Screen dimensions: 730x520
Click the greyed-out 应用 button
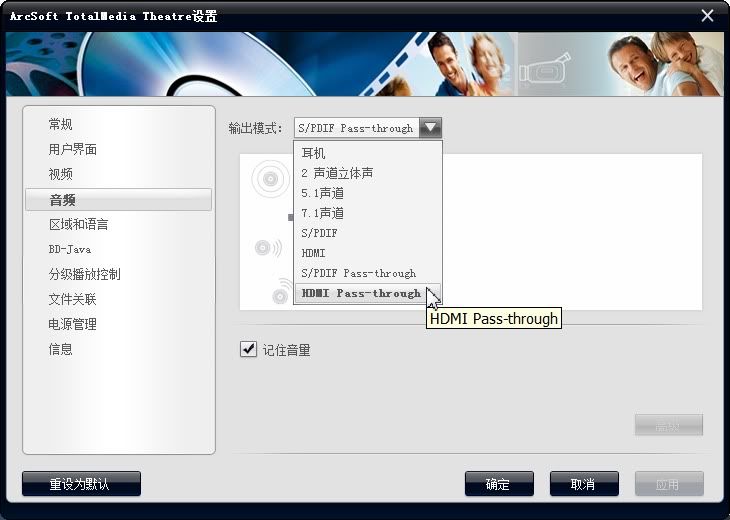pos(669,484)
